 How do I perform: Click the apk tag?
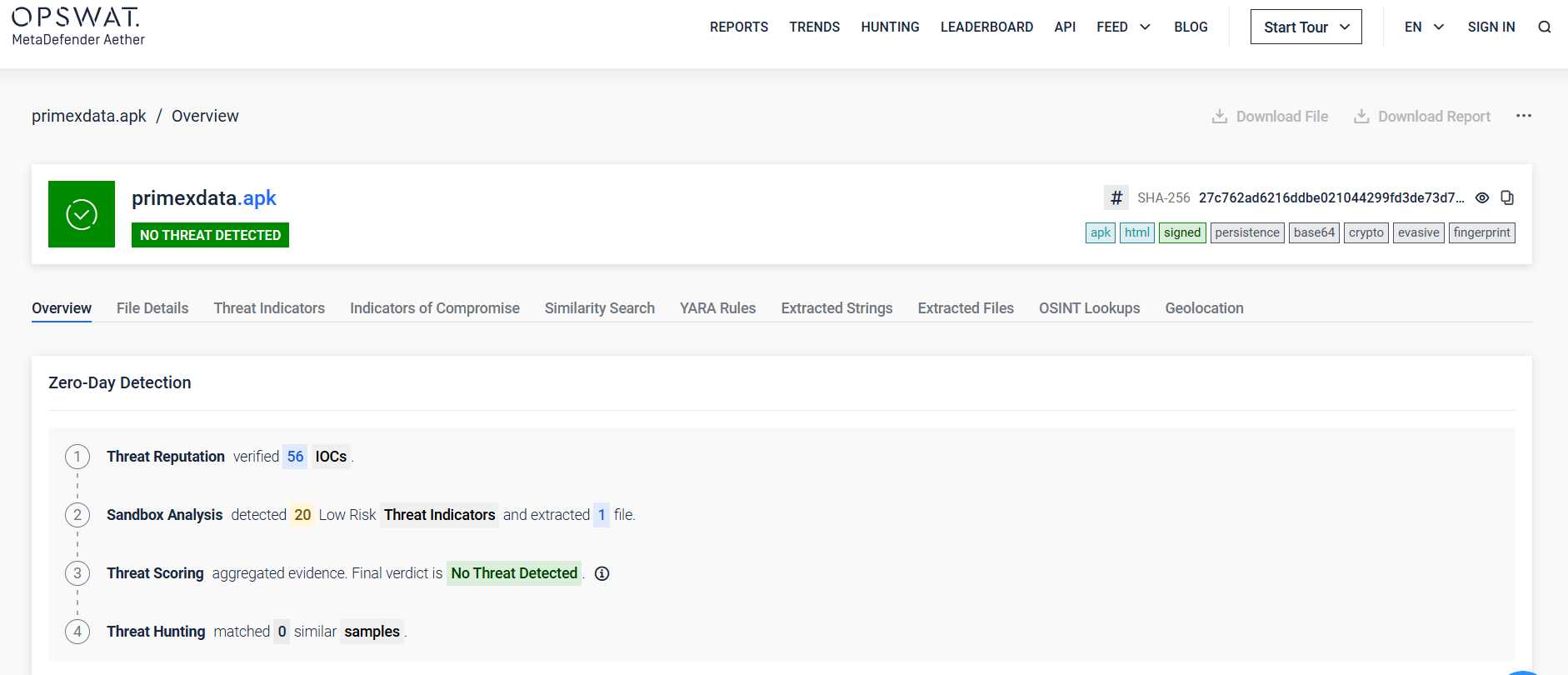point(1101,232)
